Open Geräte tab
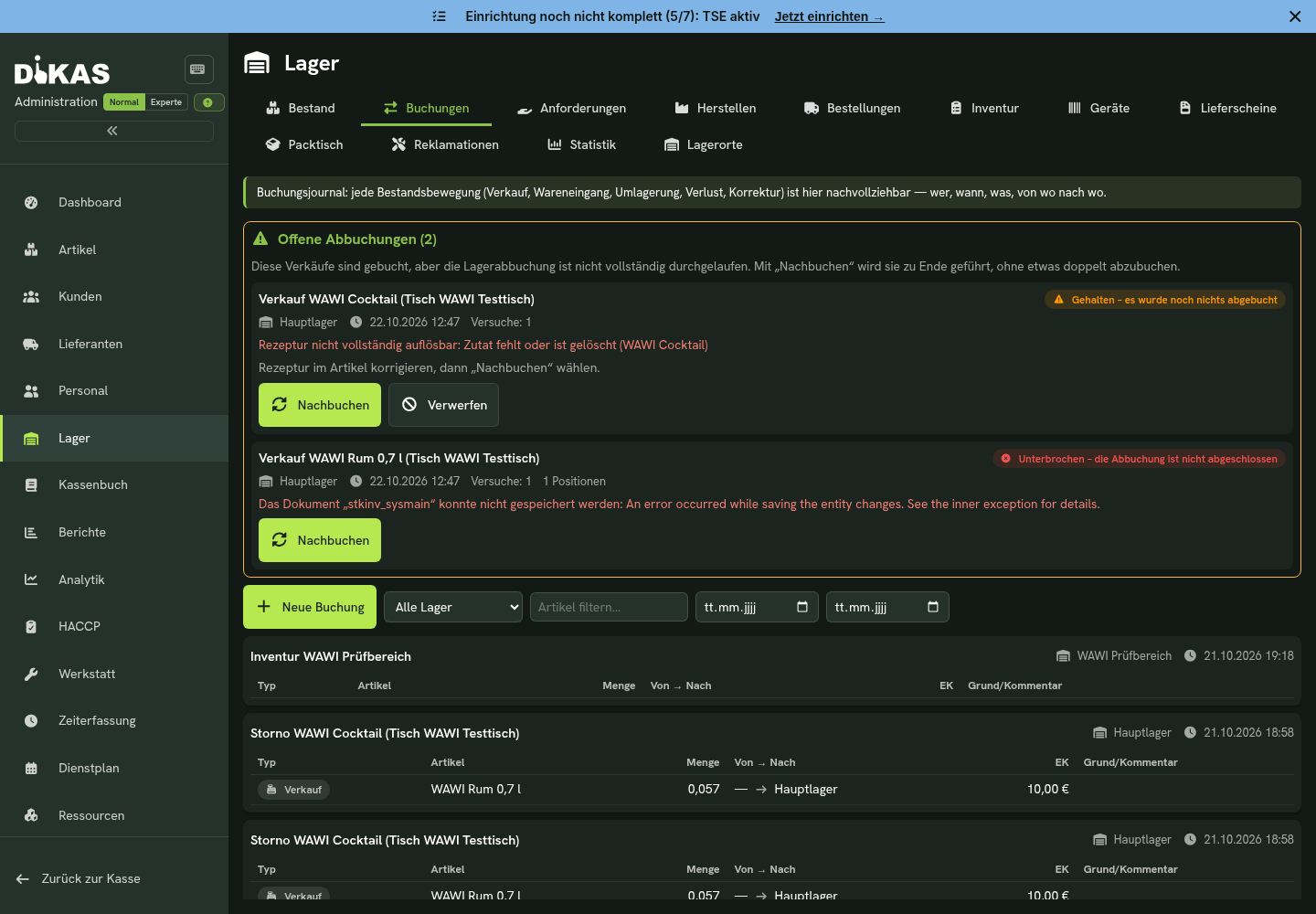 pyautogui.click(x=1098, y=108)
